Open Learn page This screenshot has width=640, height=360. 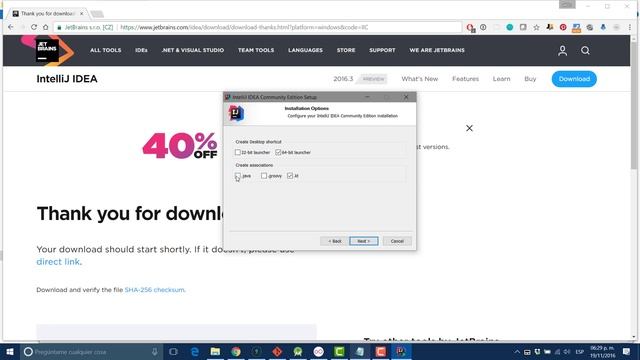[x=501, y=79]
